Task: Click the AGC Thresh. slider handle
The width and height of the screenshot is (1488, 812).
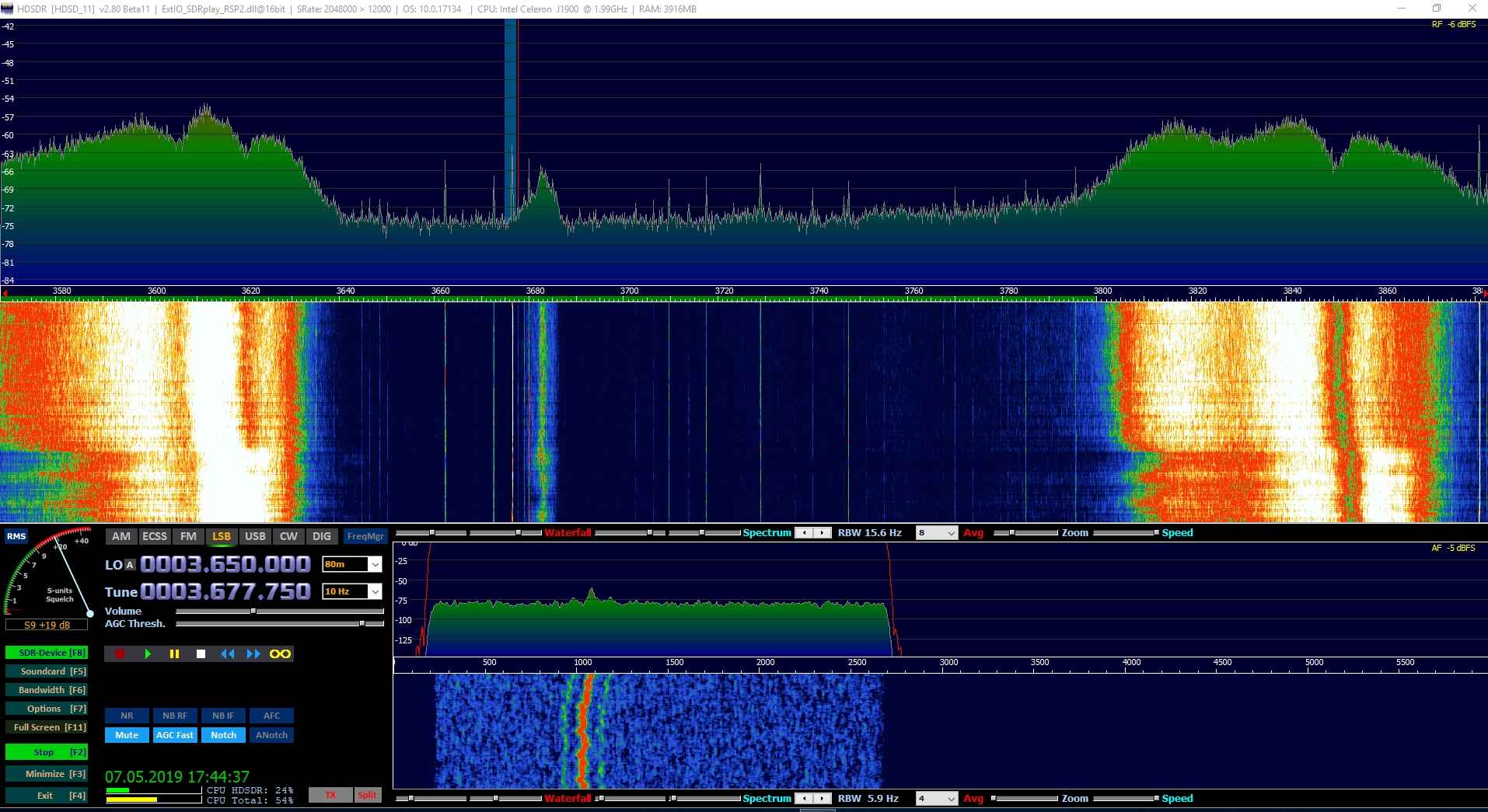Action: (x=362, y=623)
